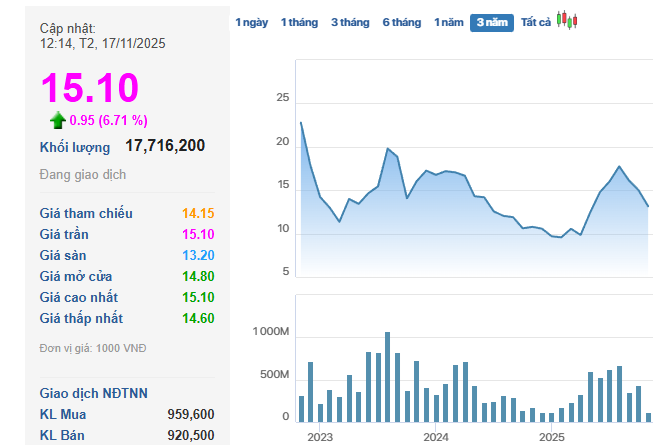
Task: Click the Giá sàn value 13.20
Action: 198,255
